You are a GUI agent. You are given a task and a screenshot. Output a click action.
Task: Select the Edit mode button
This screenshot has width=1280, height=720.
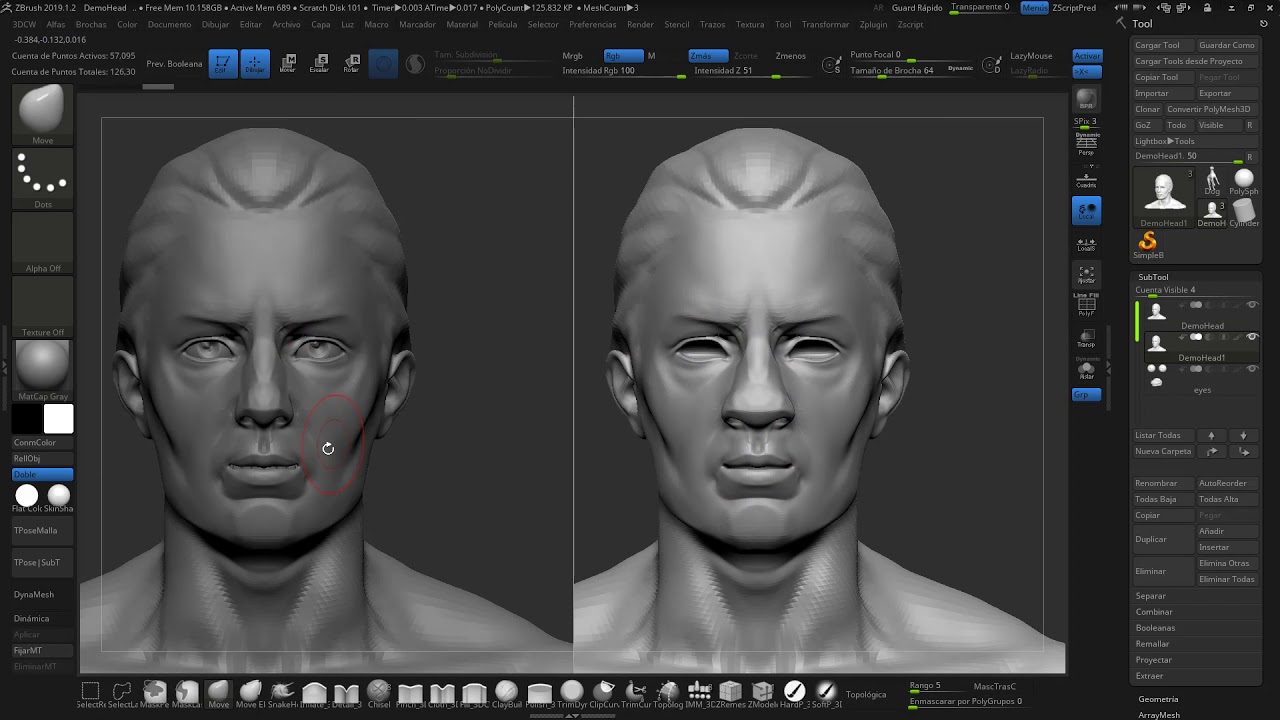coord(223,64)
